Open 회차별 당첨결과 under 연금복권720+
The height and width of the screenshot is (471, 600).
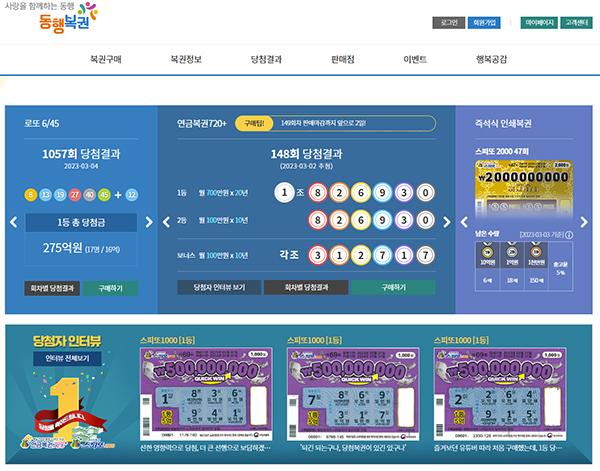(306, 287)
